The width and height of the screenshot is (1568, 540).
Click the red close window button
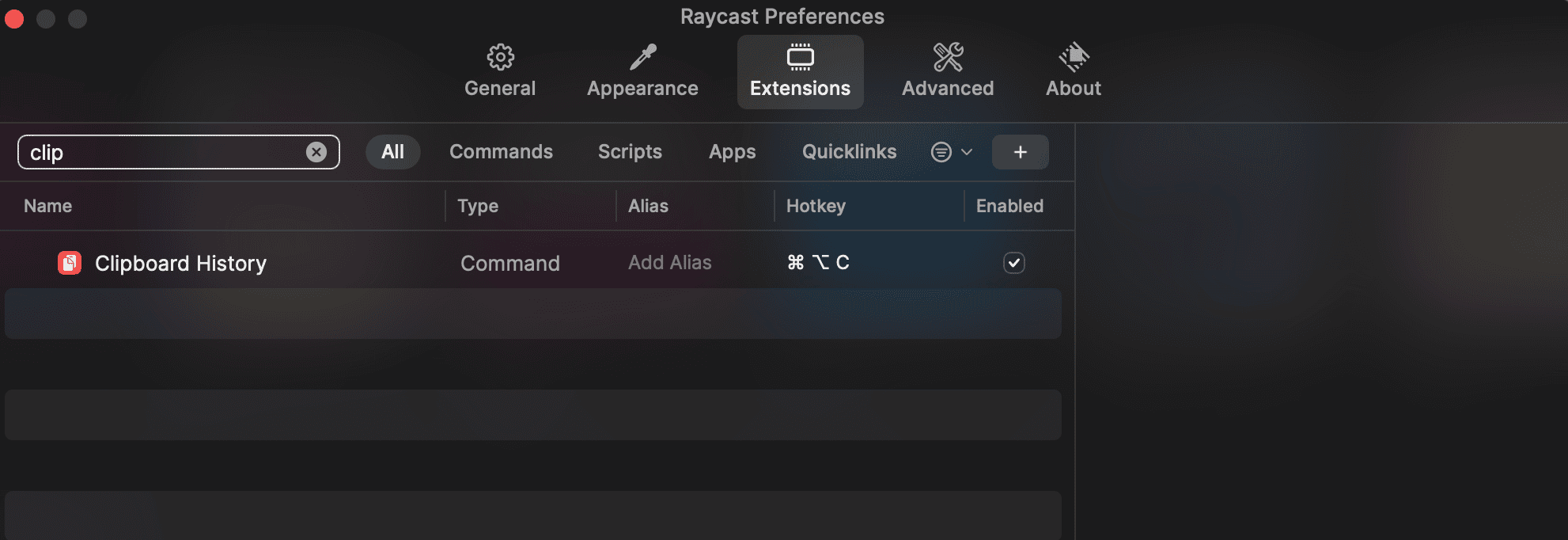click(14, 18)
